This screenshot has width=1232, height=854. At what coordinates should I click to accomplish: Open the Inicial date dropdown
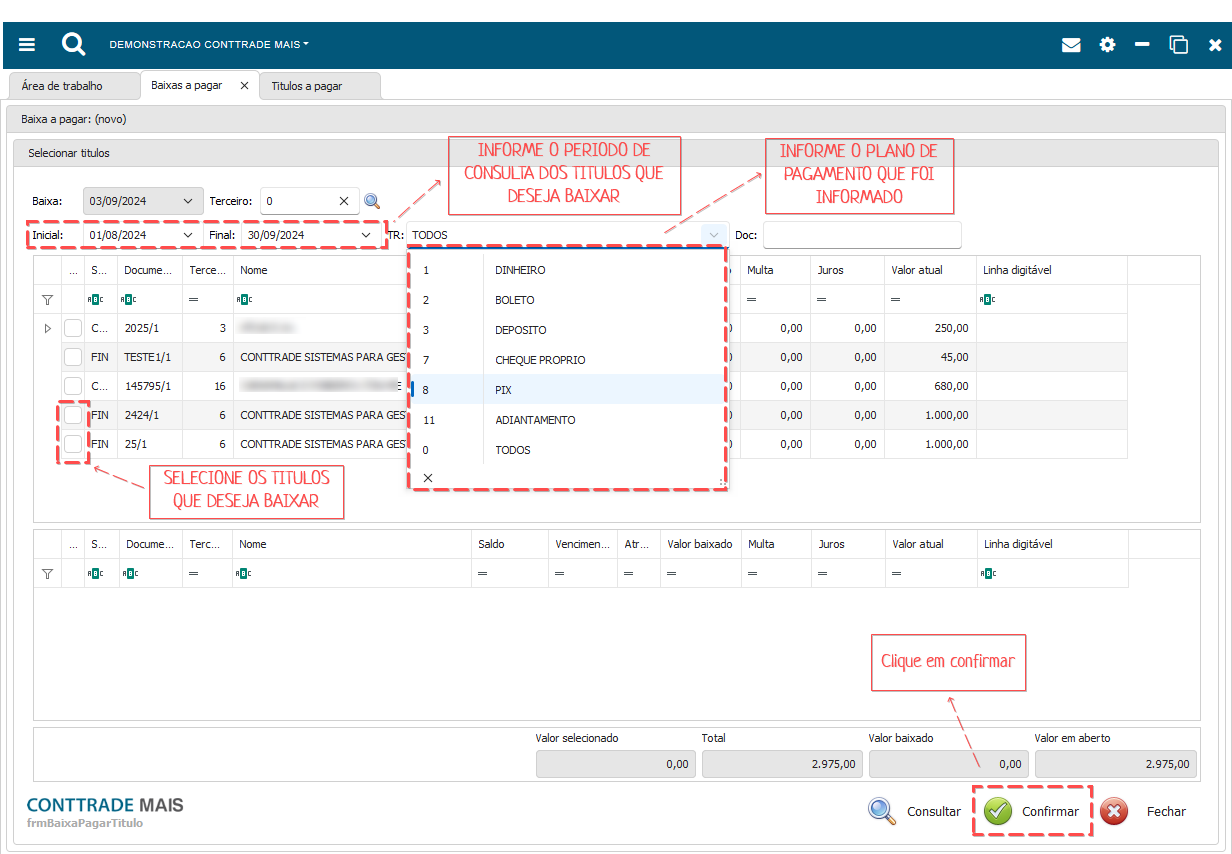(x=188, y=235)
